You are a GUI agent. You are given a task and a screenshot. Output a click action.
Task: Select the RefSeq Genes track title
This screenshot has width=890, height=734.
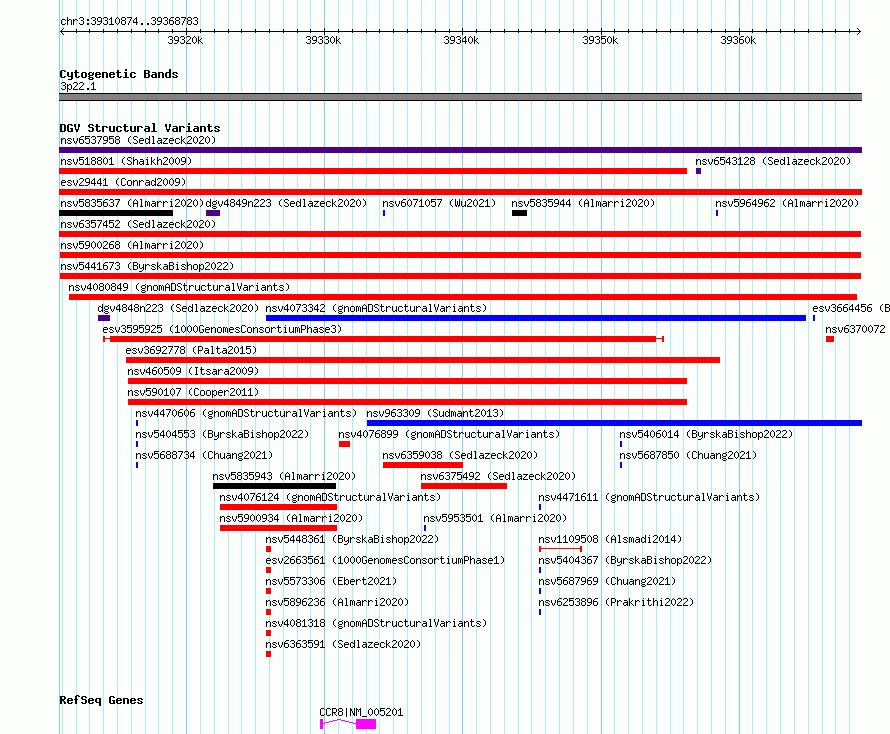[101, 700]
